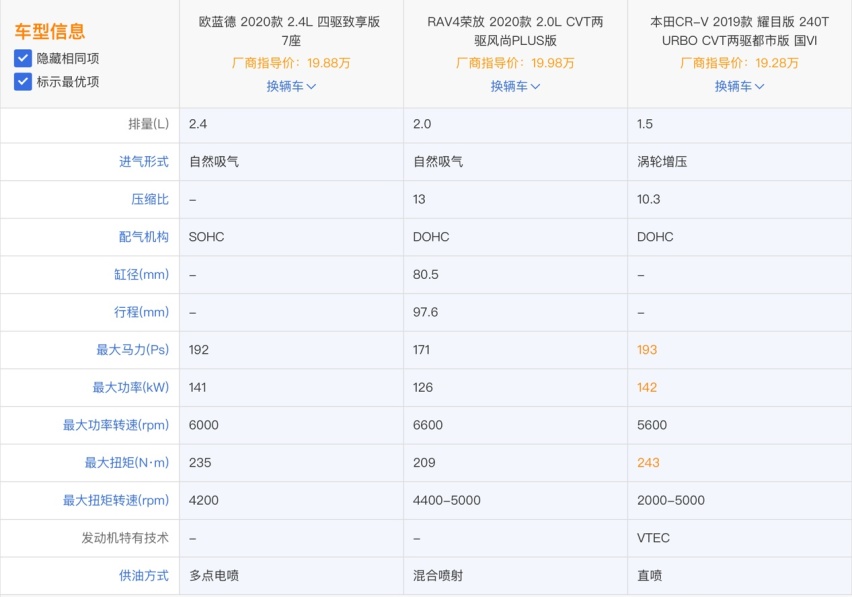Click the 厂商指导价 19.98万 price text
The image size is (852, 597).
515,63
